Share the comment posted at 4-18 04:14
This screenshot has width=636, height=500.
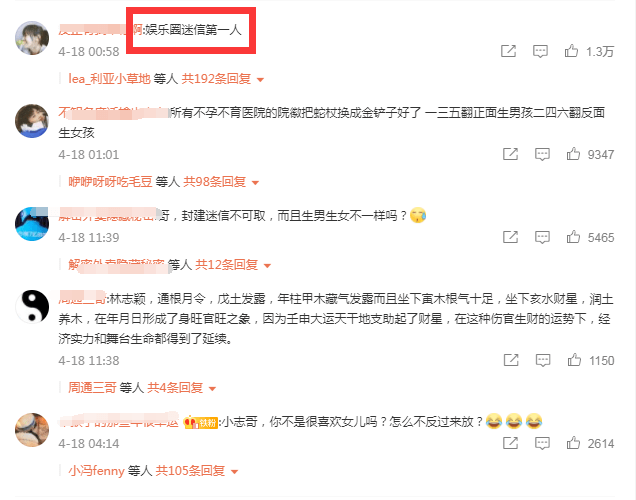510,443
